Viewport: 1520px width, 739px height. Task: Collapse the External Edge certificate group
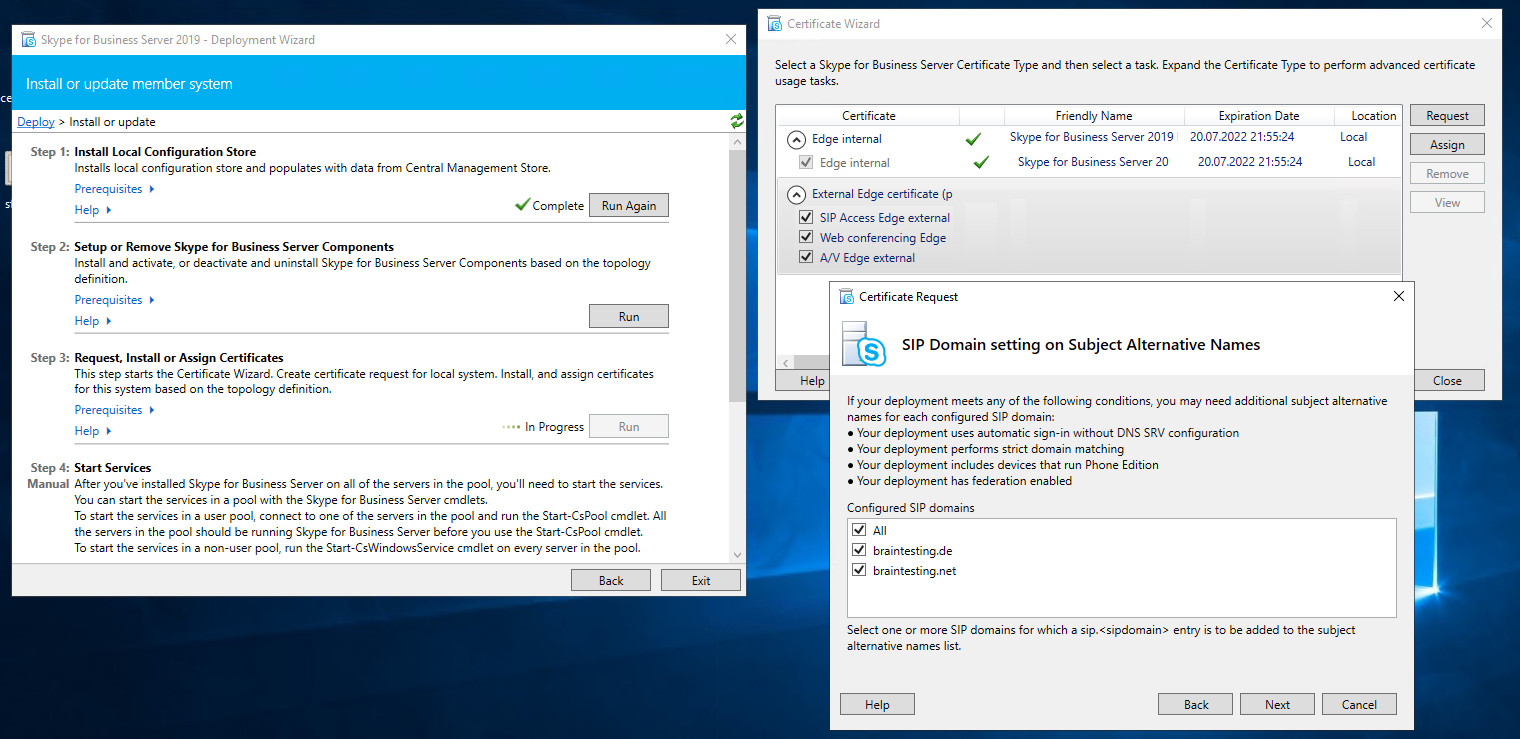point(796,194)
